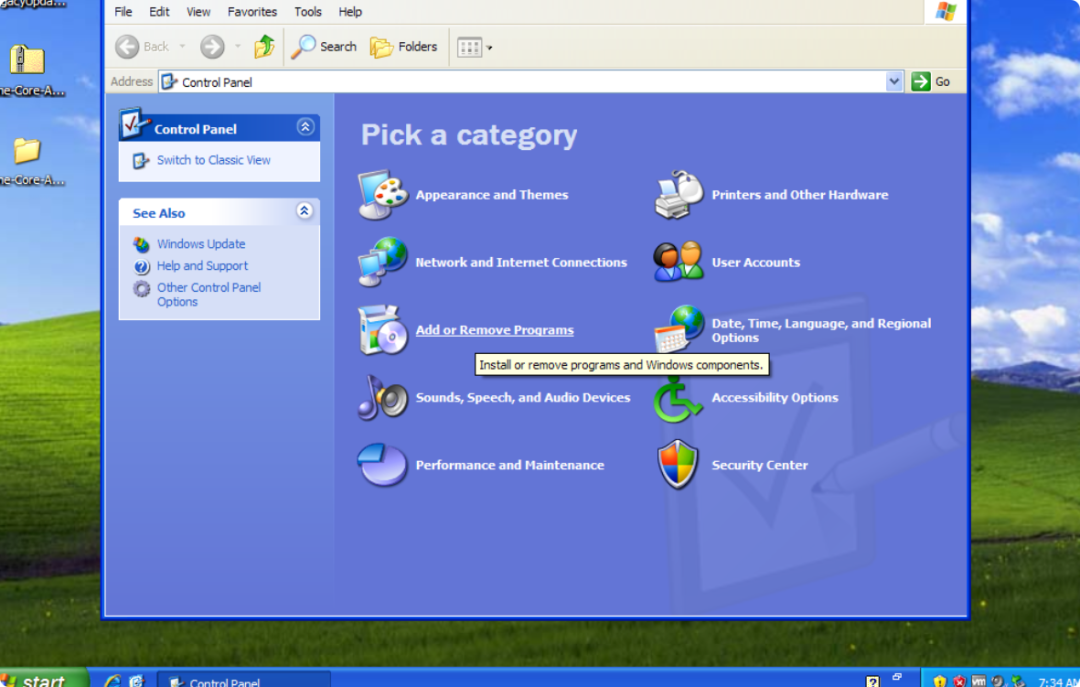The image size is (1080, 687).
Task: Click the Security Center shield icon
Action: (678, 465)
